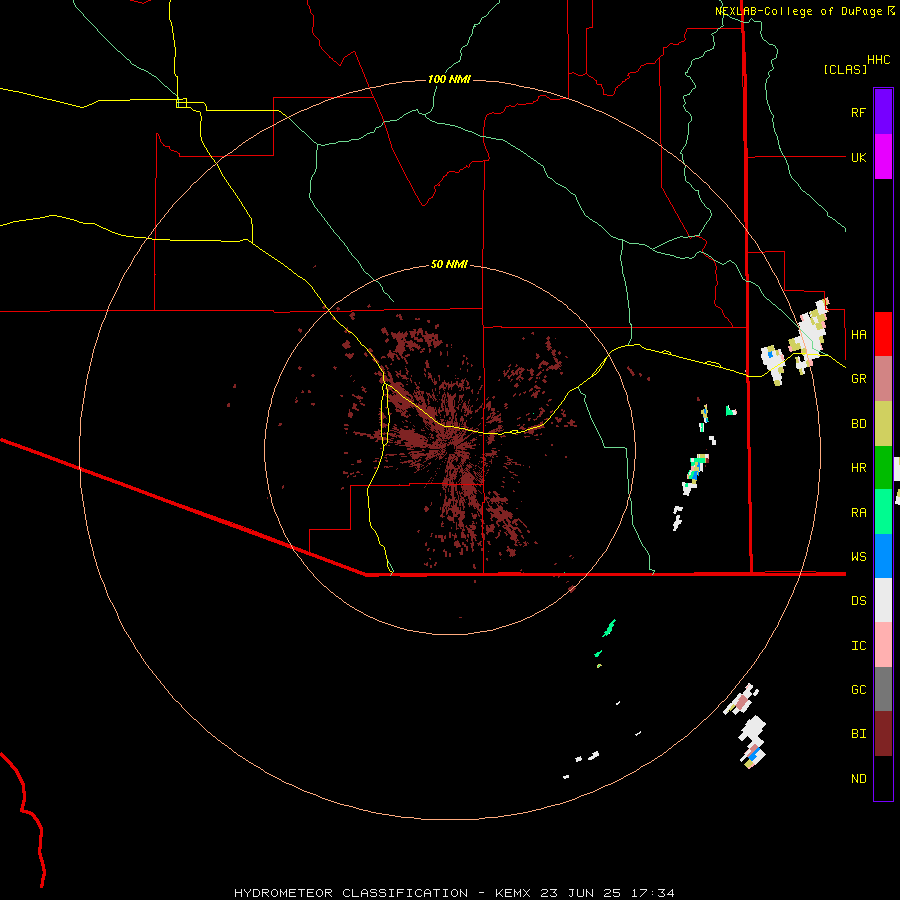
Task: Click the BI dark red legend swatch
Action: tap(883, 734)
